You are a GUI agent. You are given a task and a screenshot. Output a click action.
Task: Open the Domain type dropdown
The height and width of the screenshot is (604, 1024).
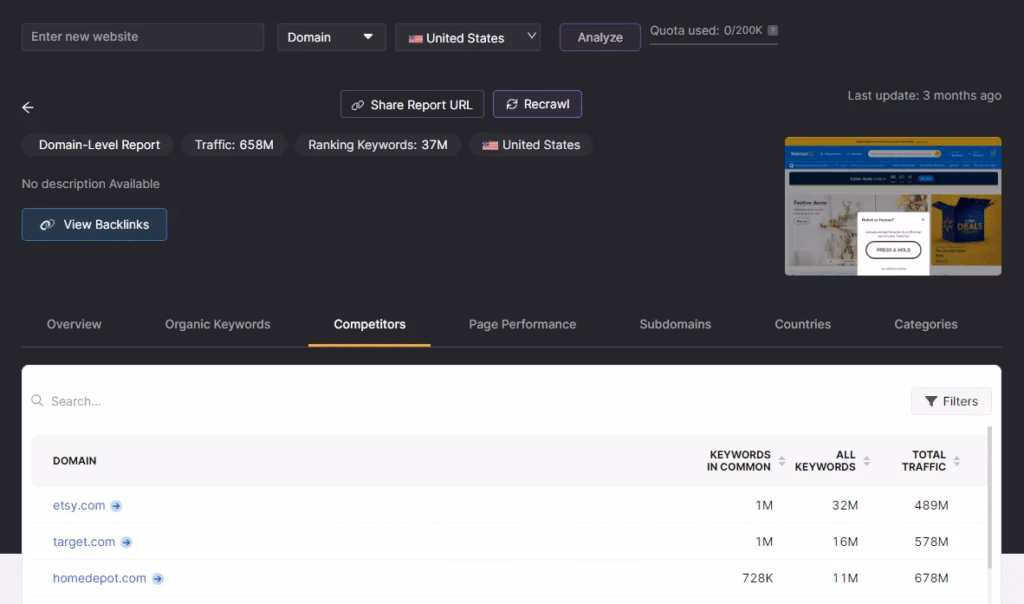[330, 37]
